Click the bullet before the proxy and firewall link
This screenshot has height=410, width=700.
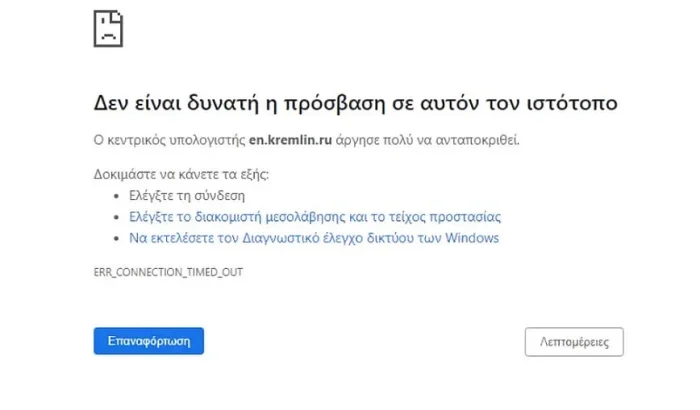pos(117,218)
